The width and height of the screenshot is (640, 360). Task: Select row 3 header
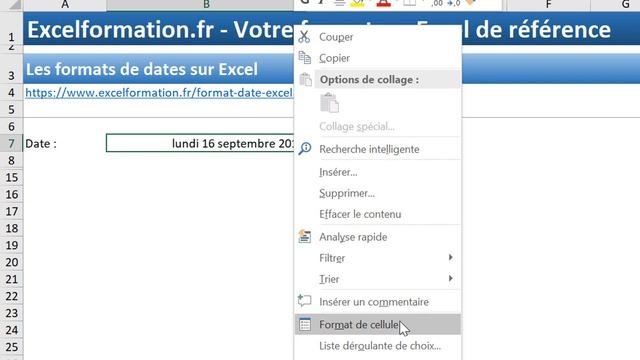(x=11, y=69)
